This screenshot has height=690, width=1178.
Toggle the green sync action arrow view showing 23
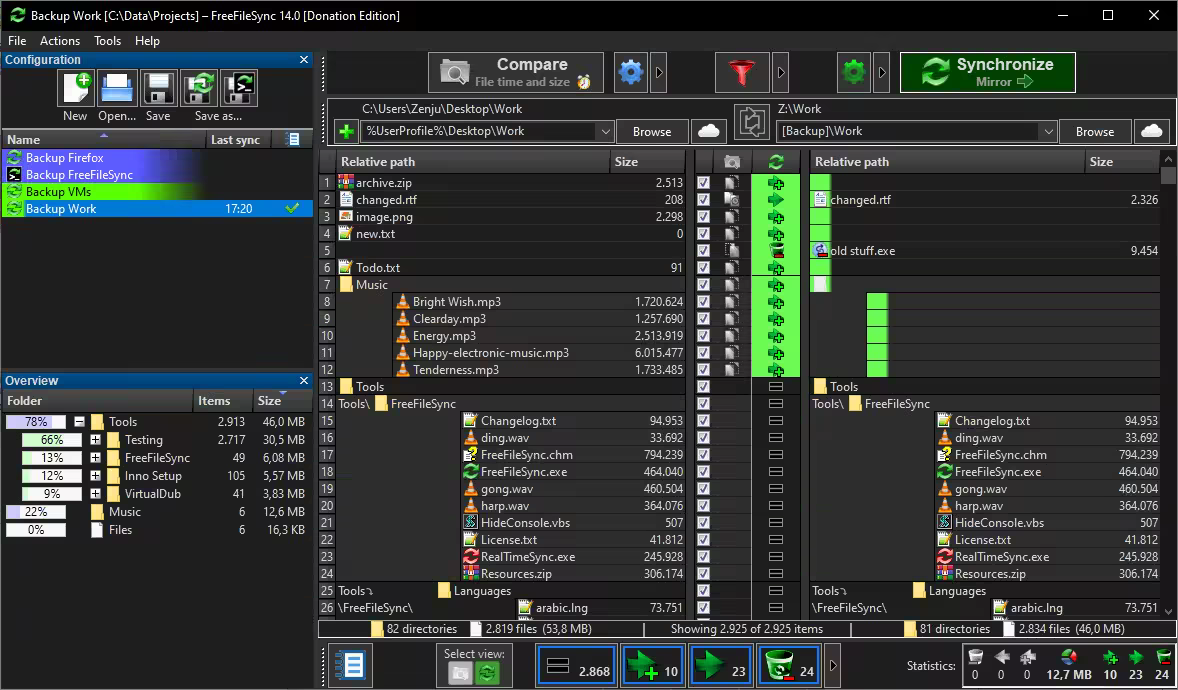(x=720, y=664)
